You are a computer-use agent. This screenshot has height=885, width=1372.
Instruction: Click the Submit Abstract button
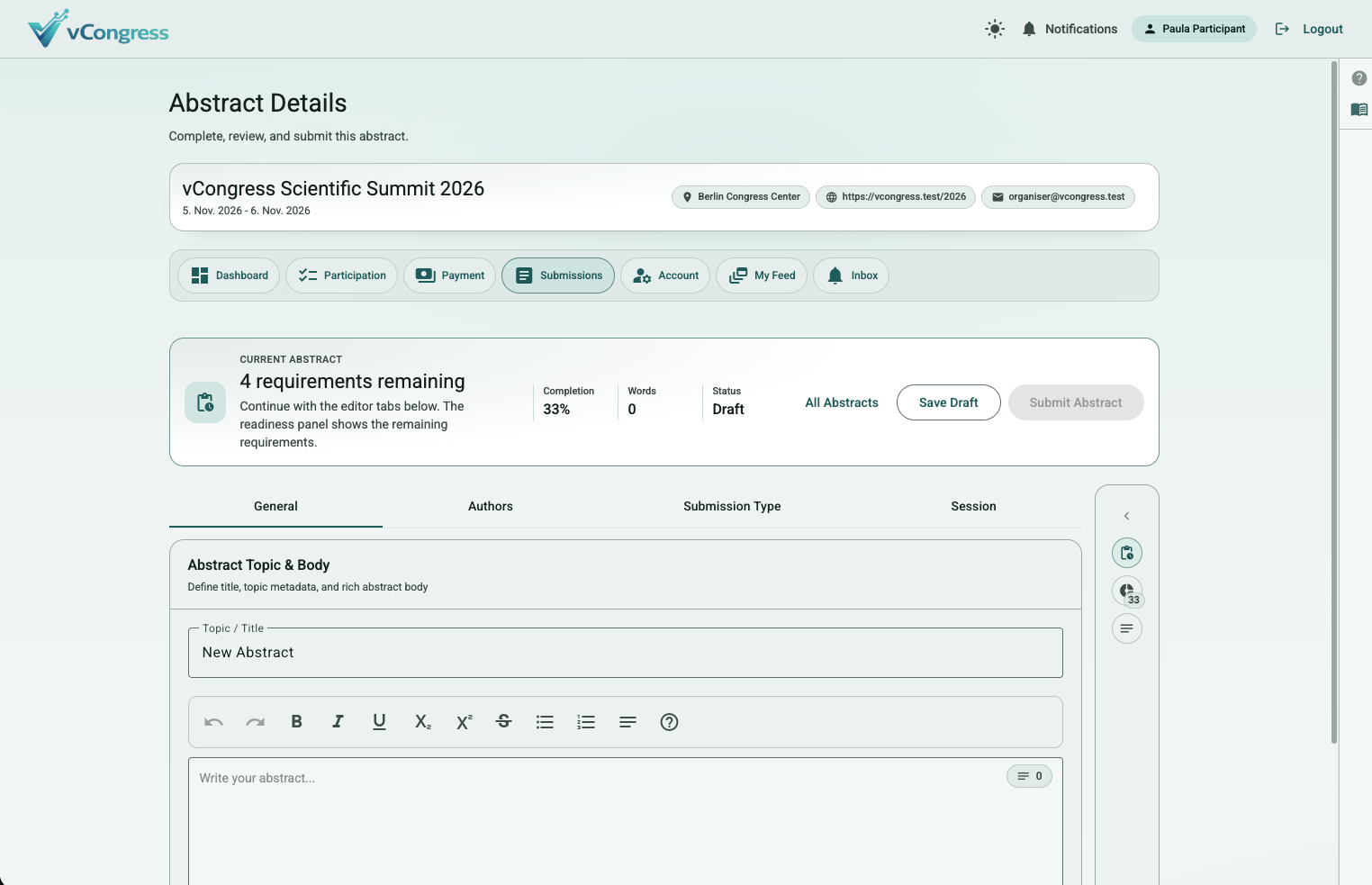[1076, 402]
